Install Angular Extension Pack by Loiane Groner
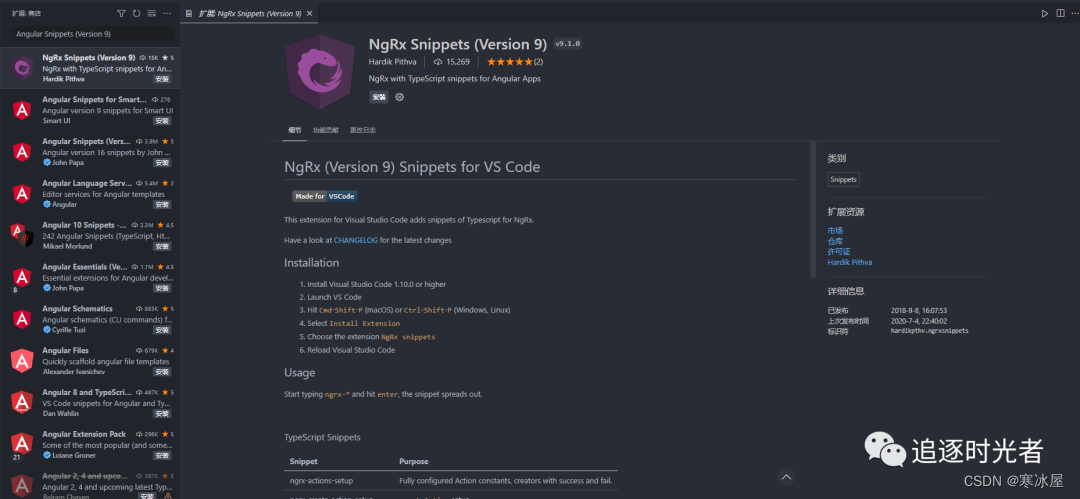Screen dimensions: 1080x499 pyautogui.click(x=162, y=456)
